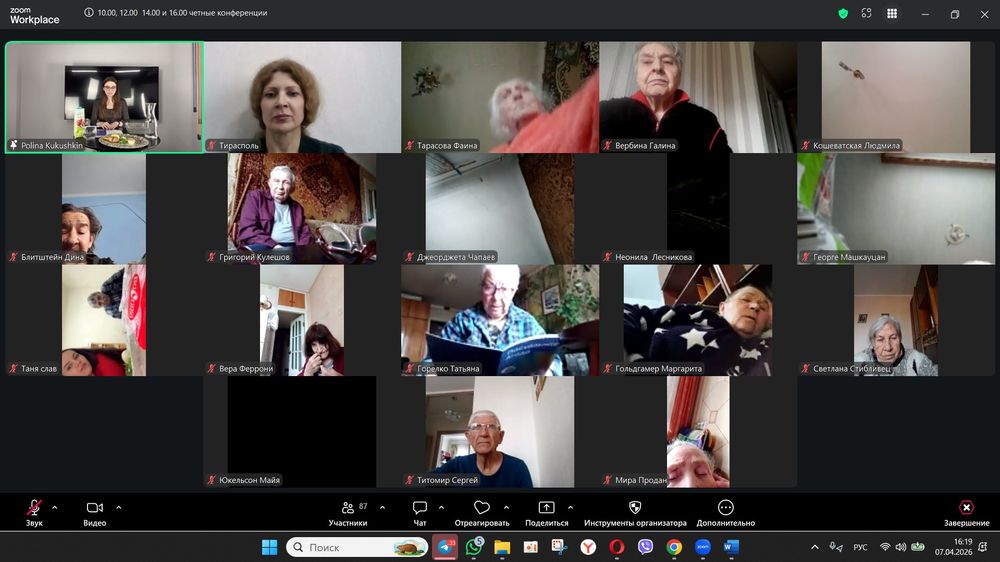Open the Chat panel
Screen dimensions: 1000x562
(420, 512)
